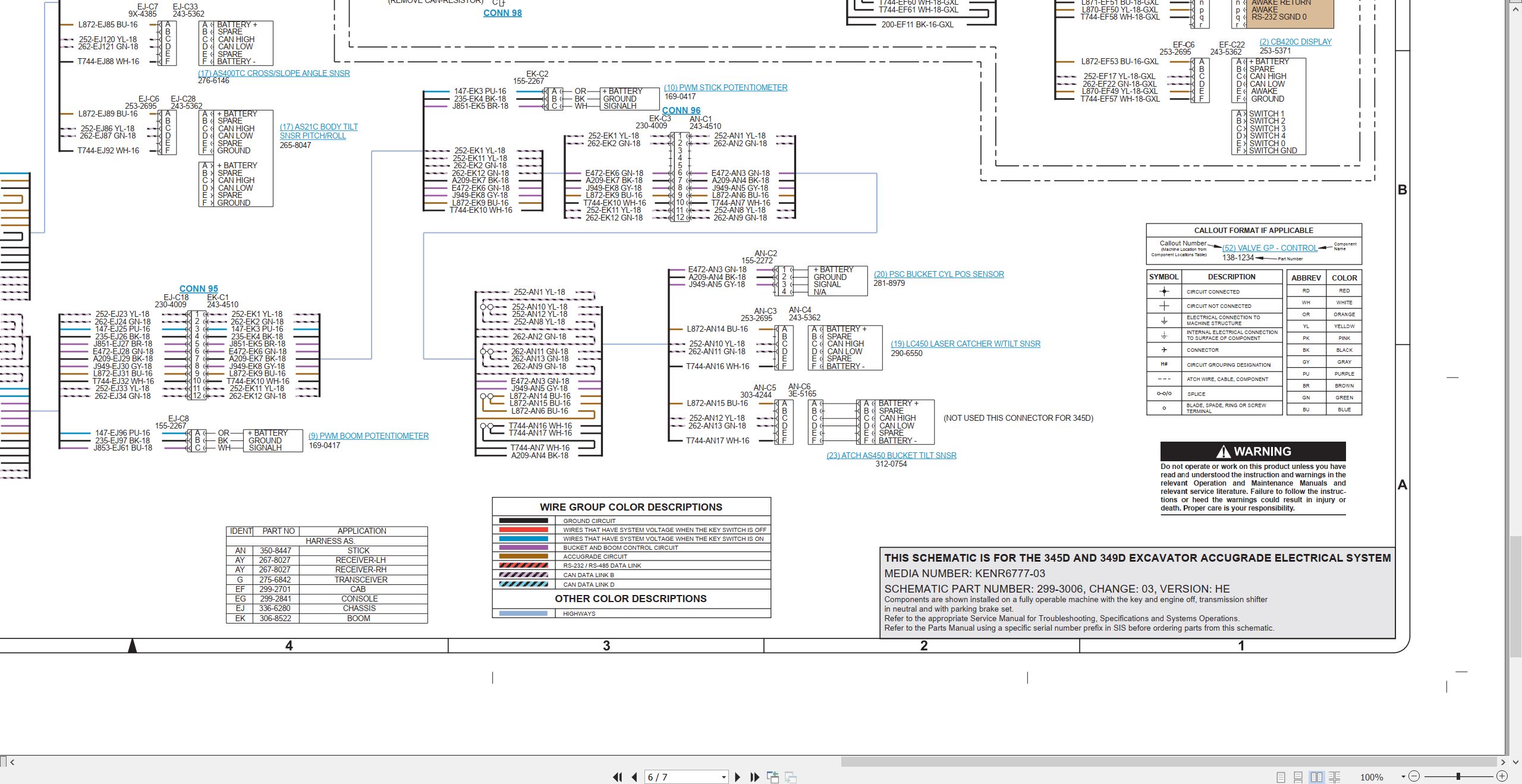Select single page view layout
This screenshot has width=1522, height=784.
tap(1281, 777)
